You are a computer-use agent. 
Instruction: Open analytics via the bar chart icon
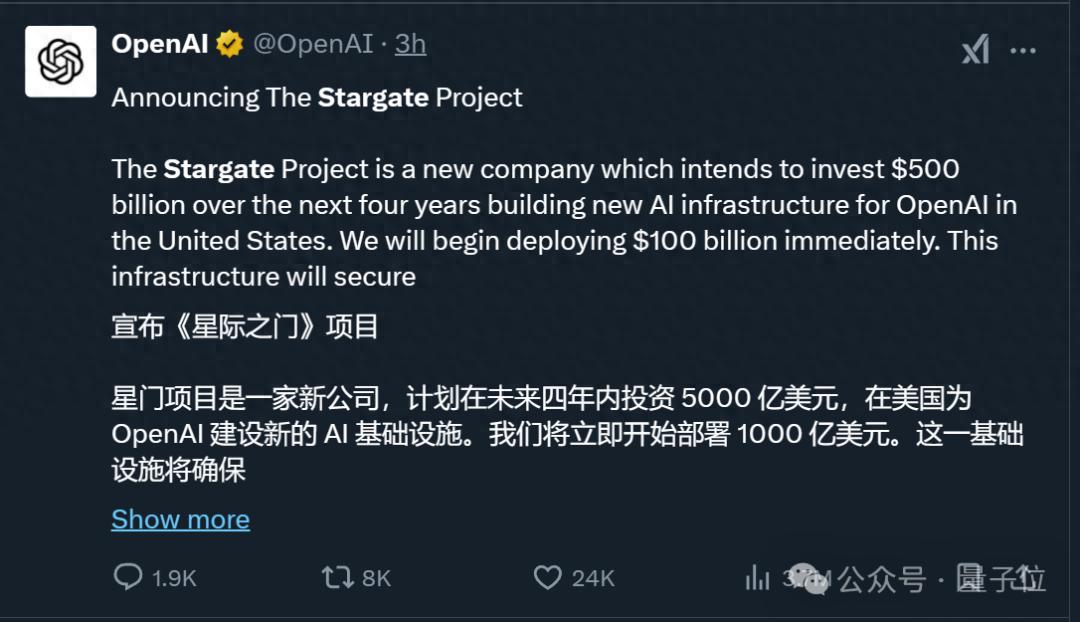pos(756,577)
